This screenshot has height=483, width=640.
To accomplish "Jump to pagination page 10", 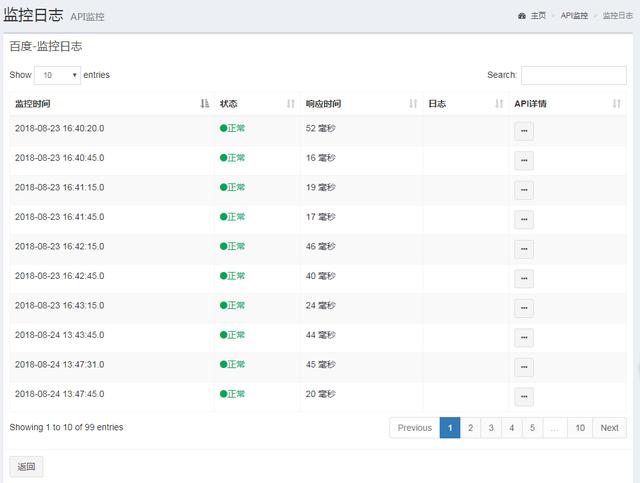I will 580,428.
